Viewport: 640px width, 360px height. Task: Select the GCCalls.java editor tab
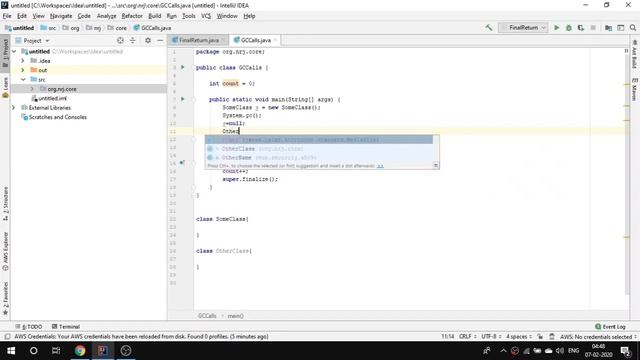(255, 40)
